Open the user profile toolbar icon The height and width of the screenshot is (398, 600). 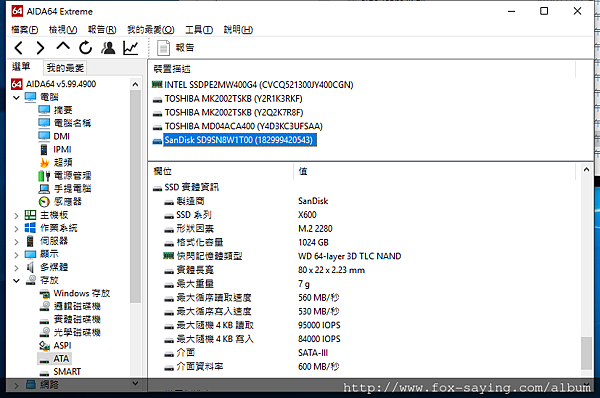click(108, 48)
